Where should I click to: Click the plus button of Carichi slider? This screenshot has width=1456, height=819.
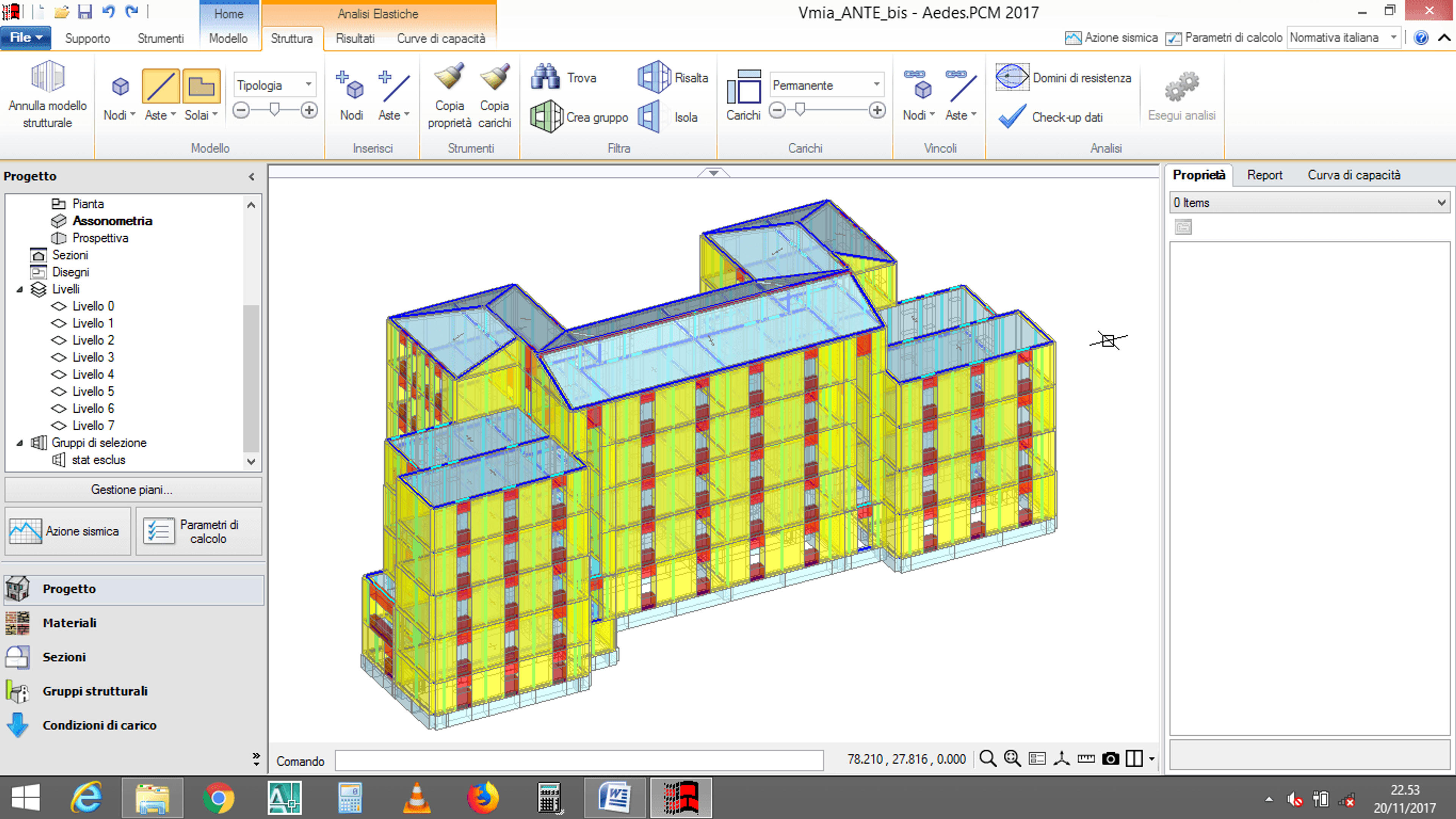tap(877, 110)
